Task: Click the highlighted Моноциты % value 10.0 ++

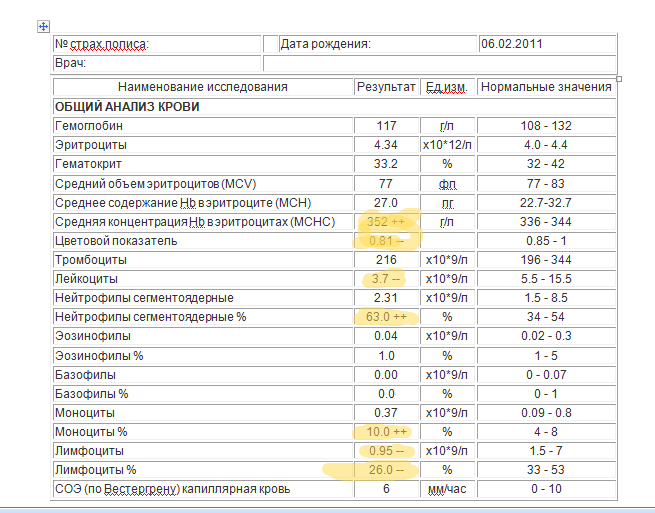Action: point(386,432)
